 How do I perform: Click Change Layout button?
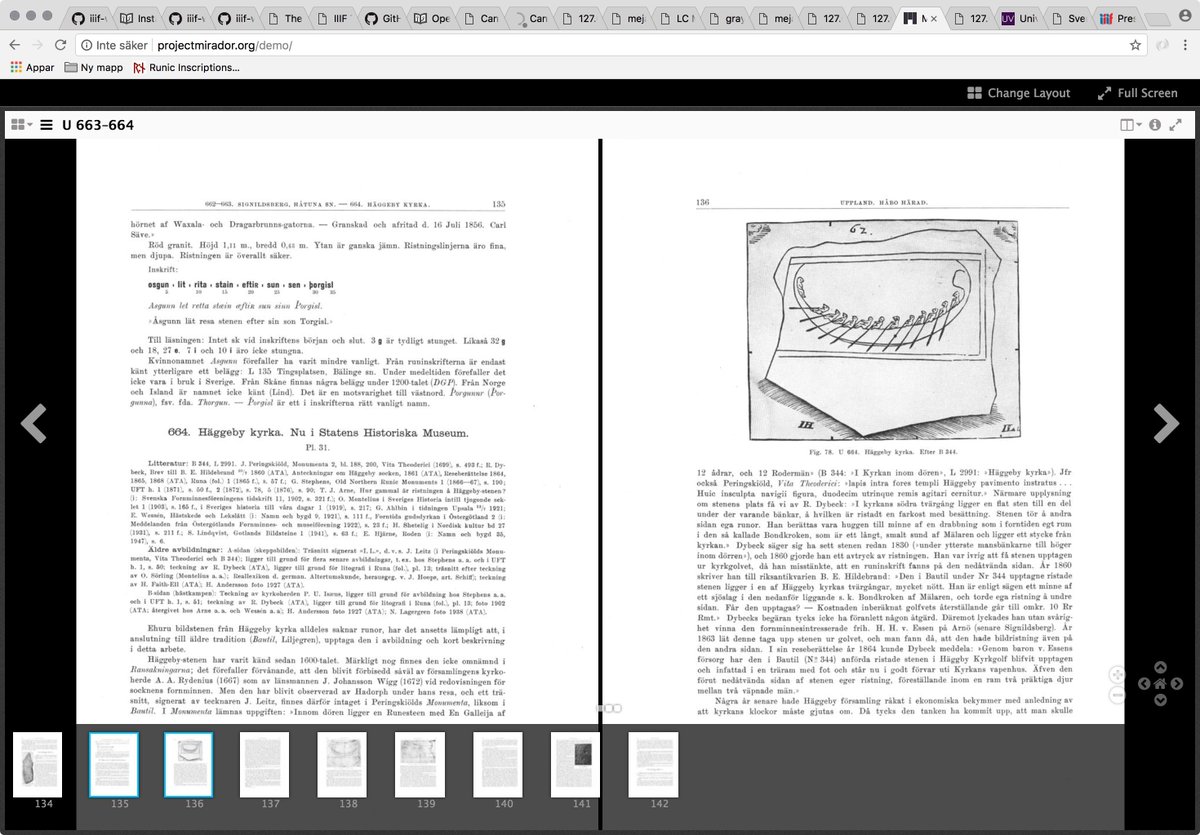1018,92
